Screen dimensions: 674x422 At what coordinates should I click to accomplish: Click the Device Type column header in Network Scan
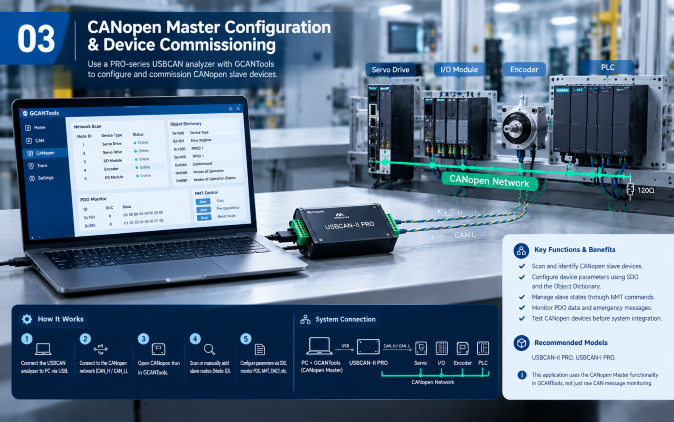click(x=112, y=135)
